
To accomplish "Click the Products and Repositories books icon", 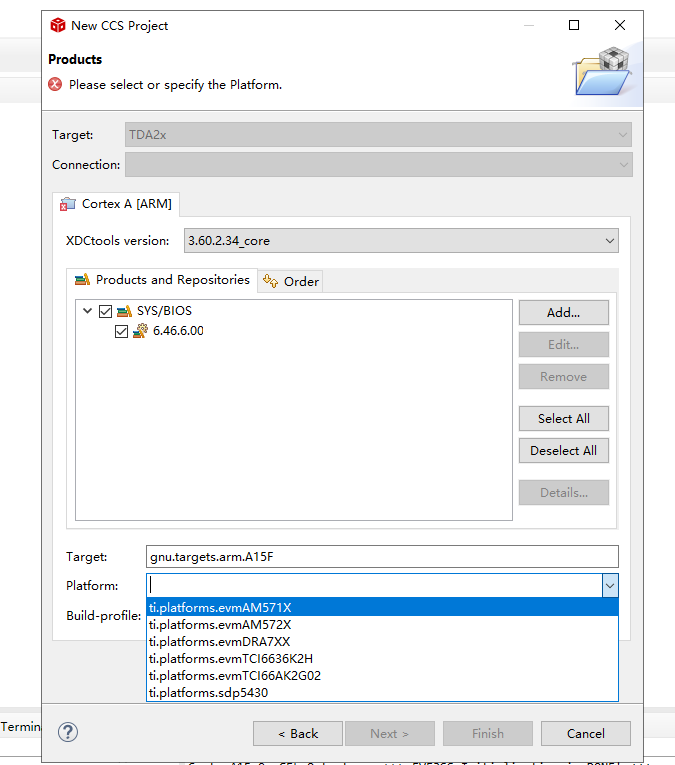I will 82,280.
